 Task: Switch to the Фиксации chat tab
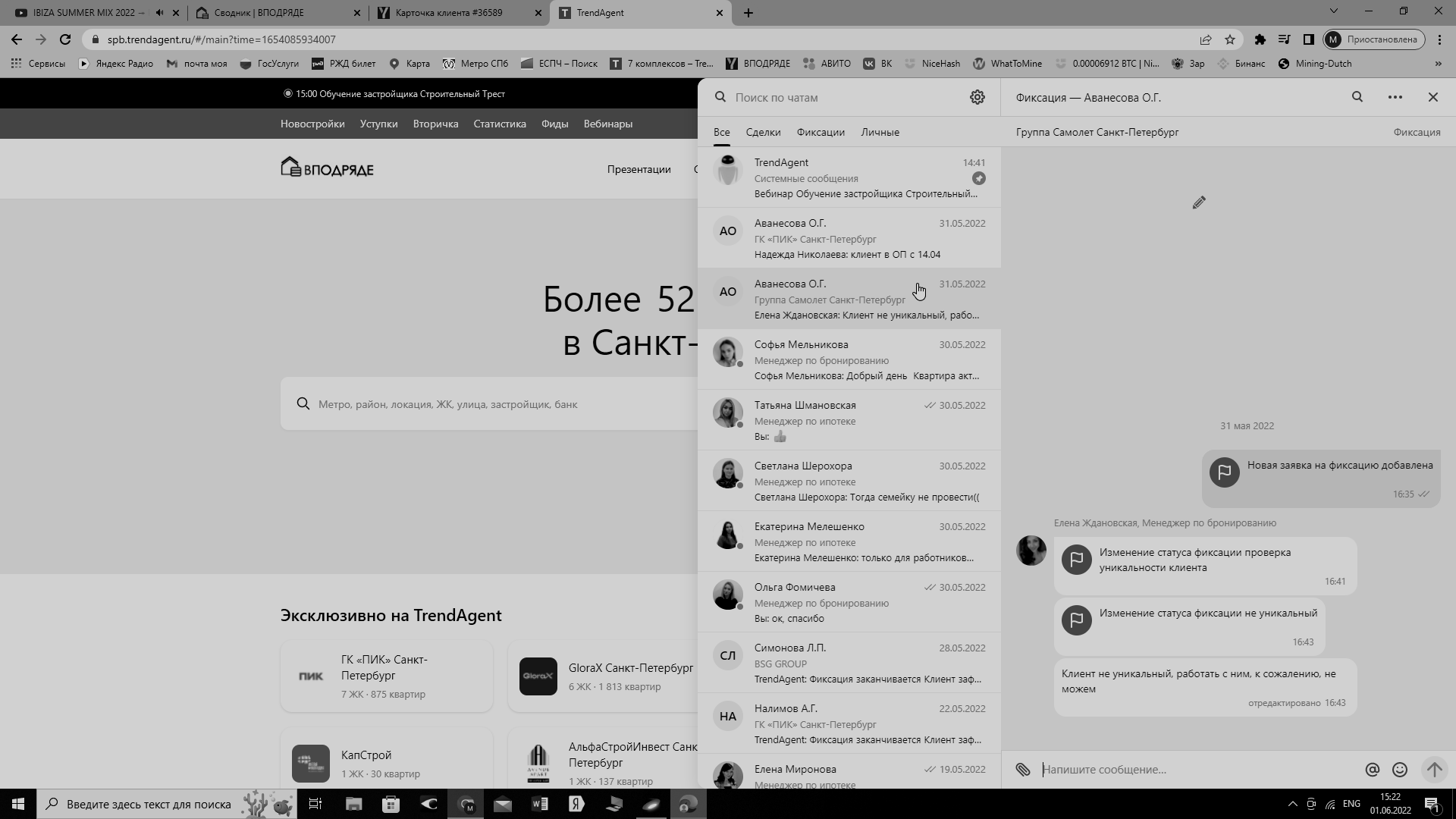pos(821,132)
